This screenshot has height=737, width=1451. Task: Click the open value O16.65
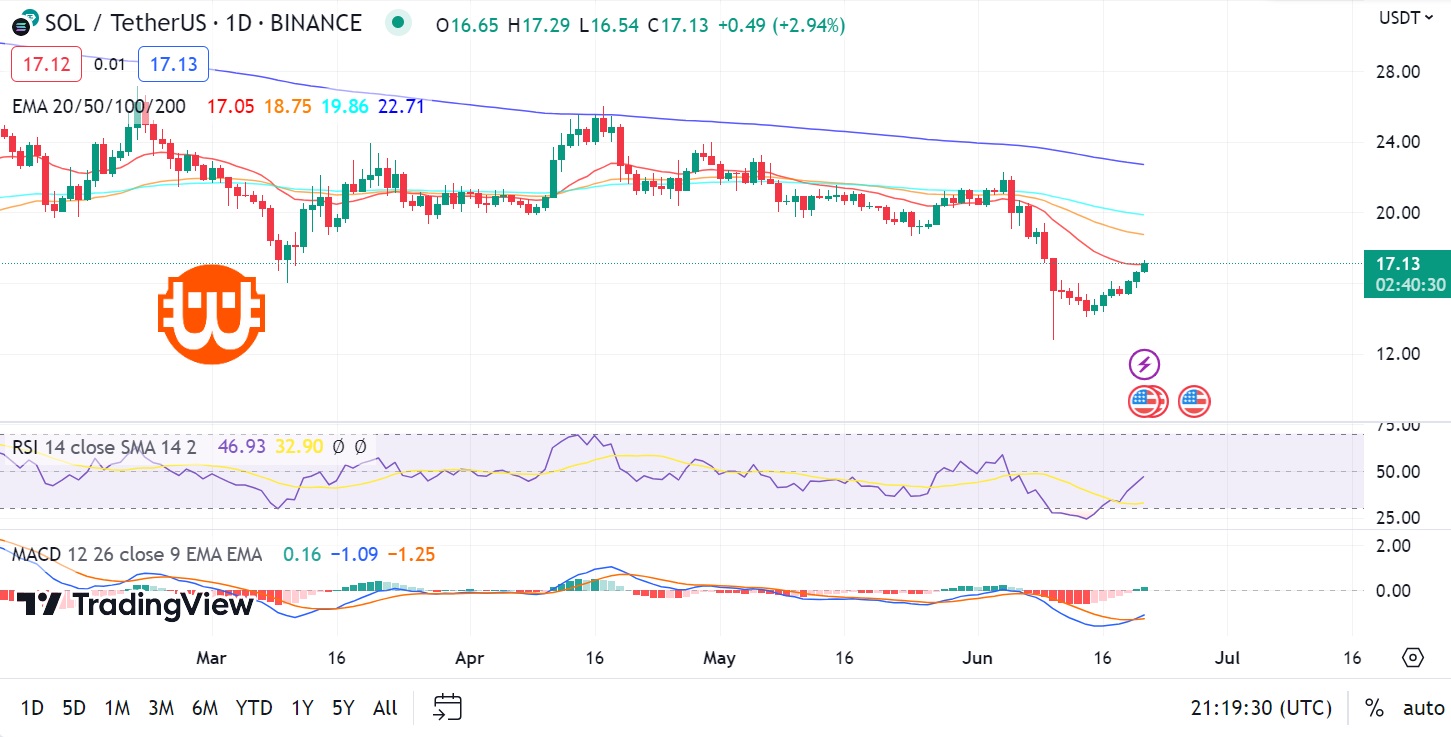[467, 25]
